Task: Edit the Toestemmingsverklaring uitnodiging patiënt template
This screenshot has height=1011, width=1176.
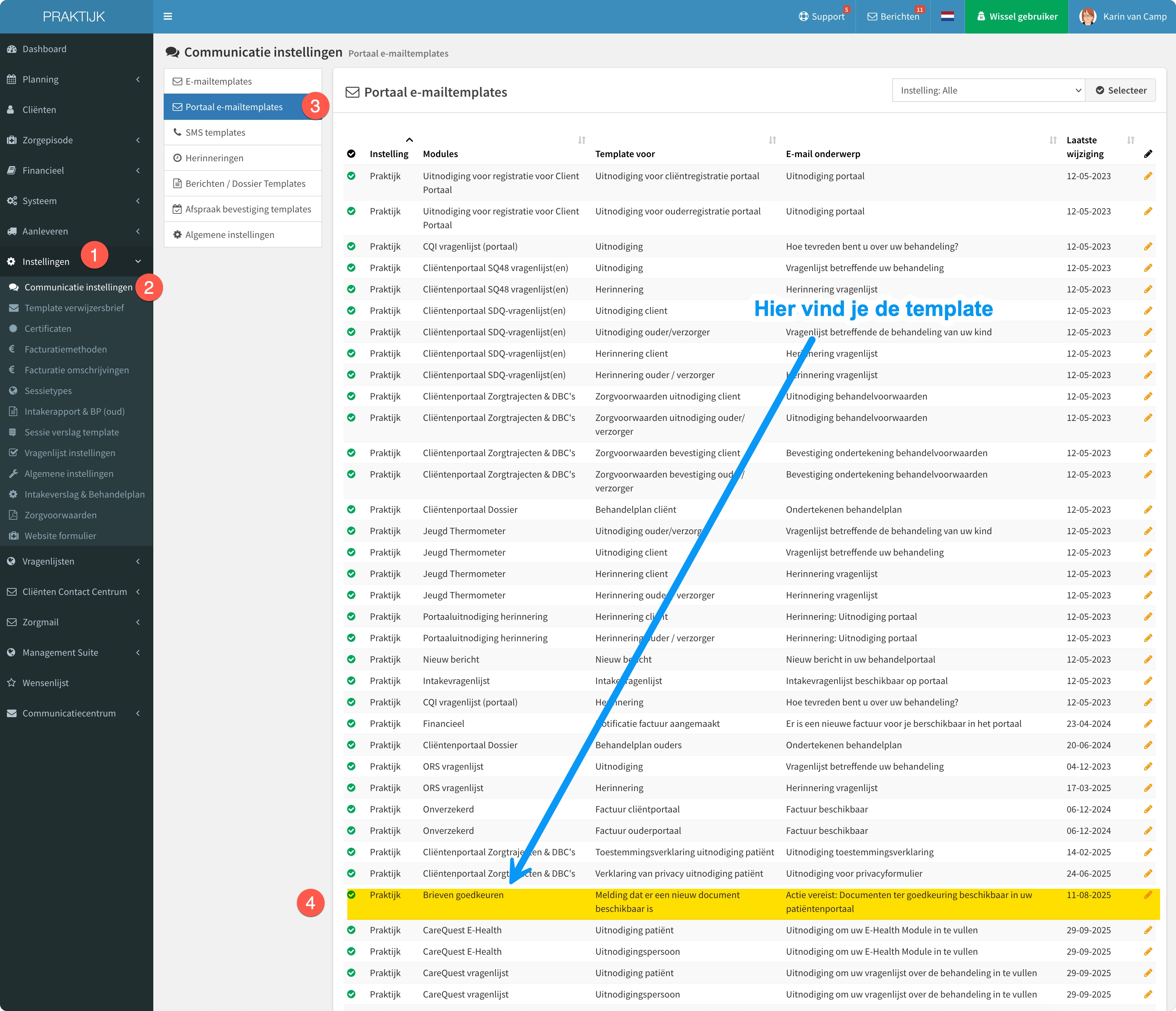Action: 1148,852
